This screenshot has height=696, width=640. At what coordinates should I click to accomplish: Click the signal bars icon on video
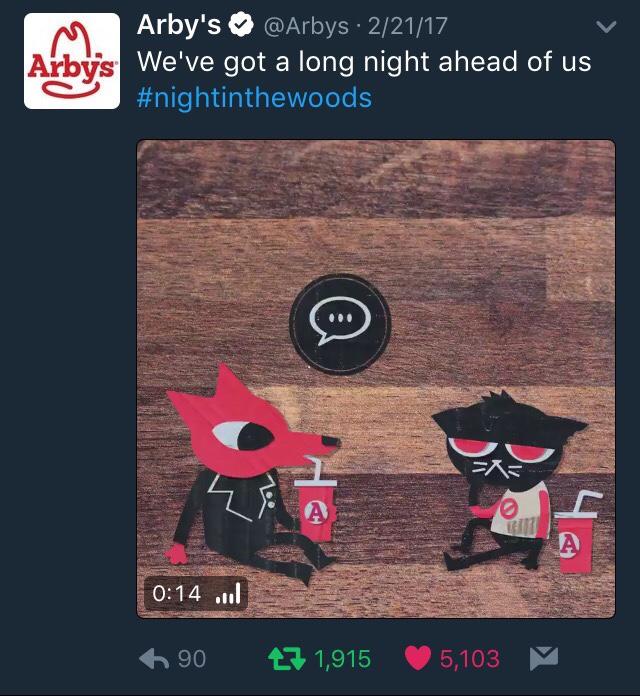point(228,594)
